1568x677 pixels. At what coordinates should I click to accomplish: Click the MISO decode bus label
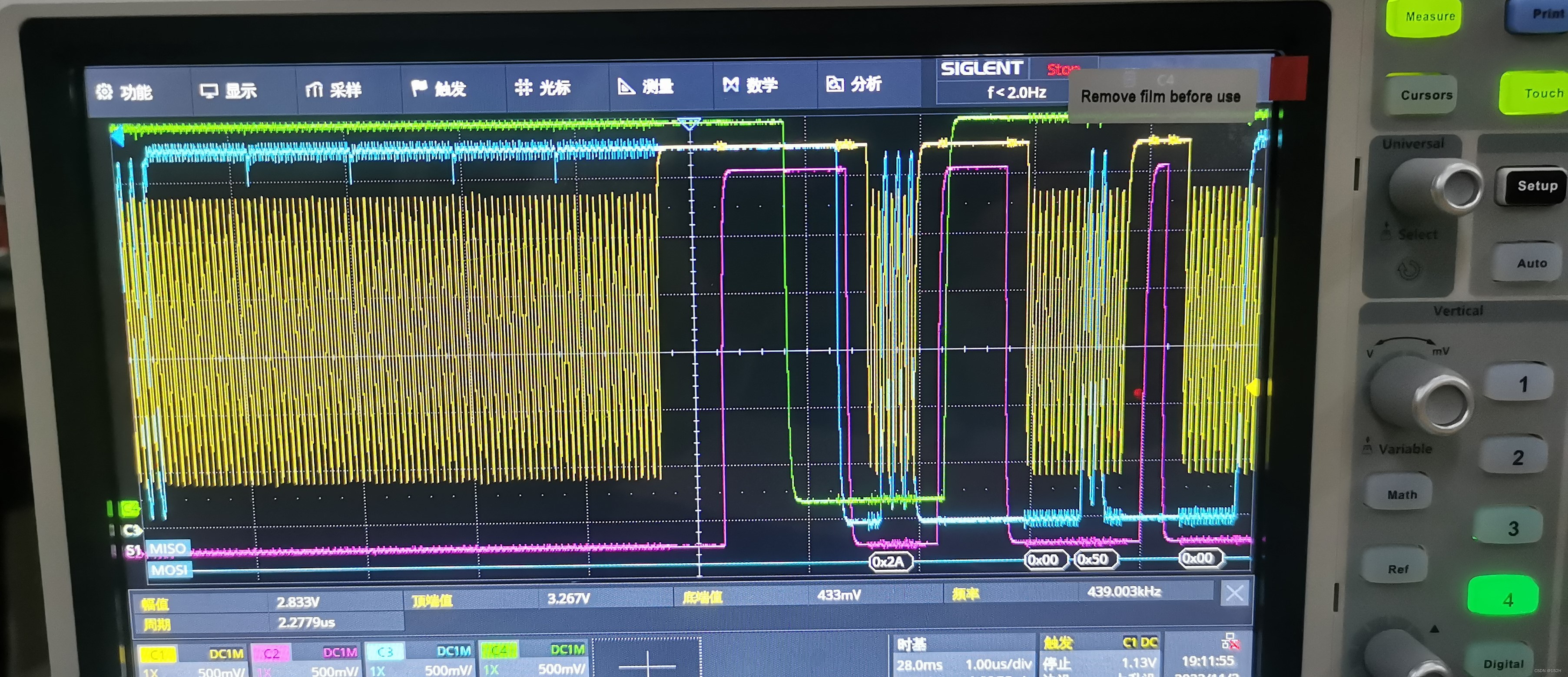[x=167, y=548]
